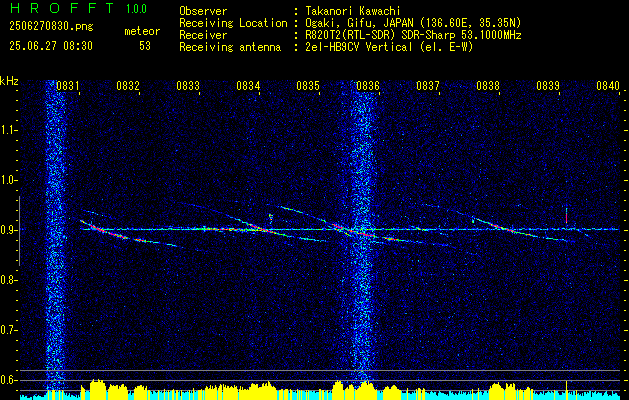The height and width of the screenshot is (400, 629).
Task: Select the filename 2506270830.png
Action: tap(51, 26)
